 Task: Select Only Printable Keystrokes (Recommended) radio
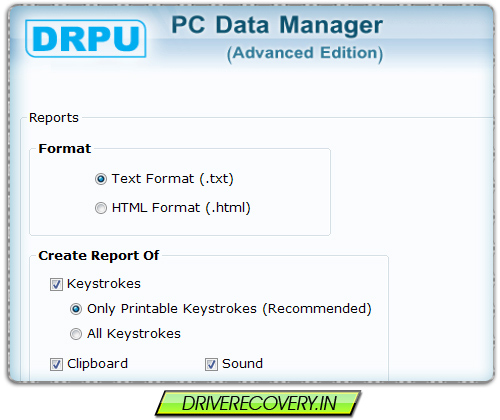pyautogui.click(x=76, y=309)
